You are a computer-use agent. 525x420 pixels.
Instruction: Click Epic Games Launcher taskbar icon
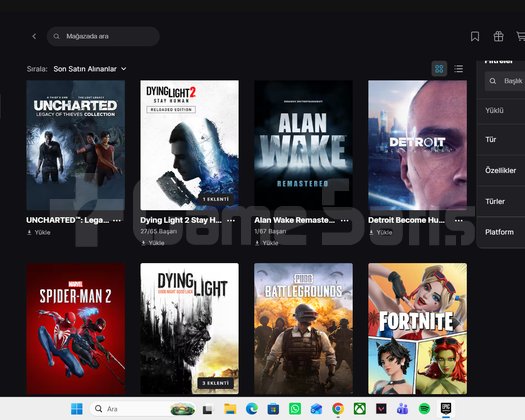coord(446,409)
